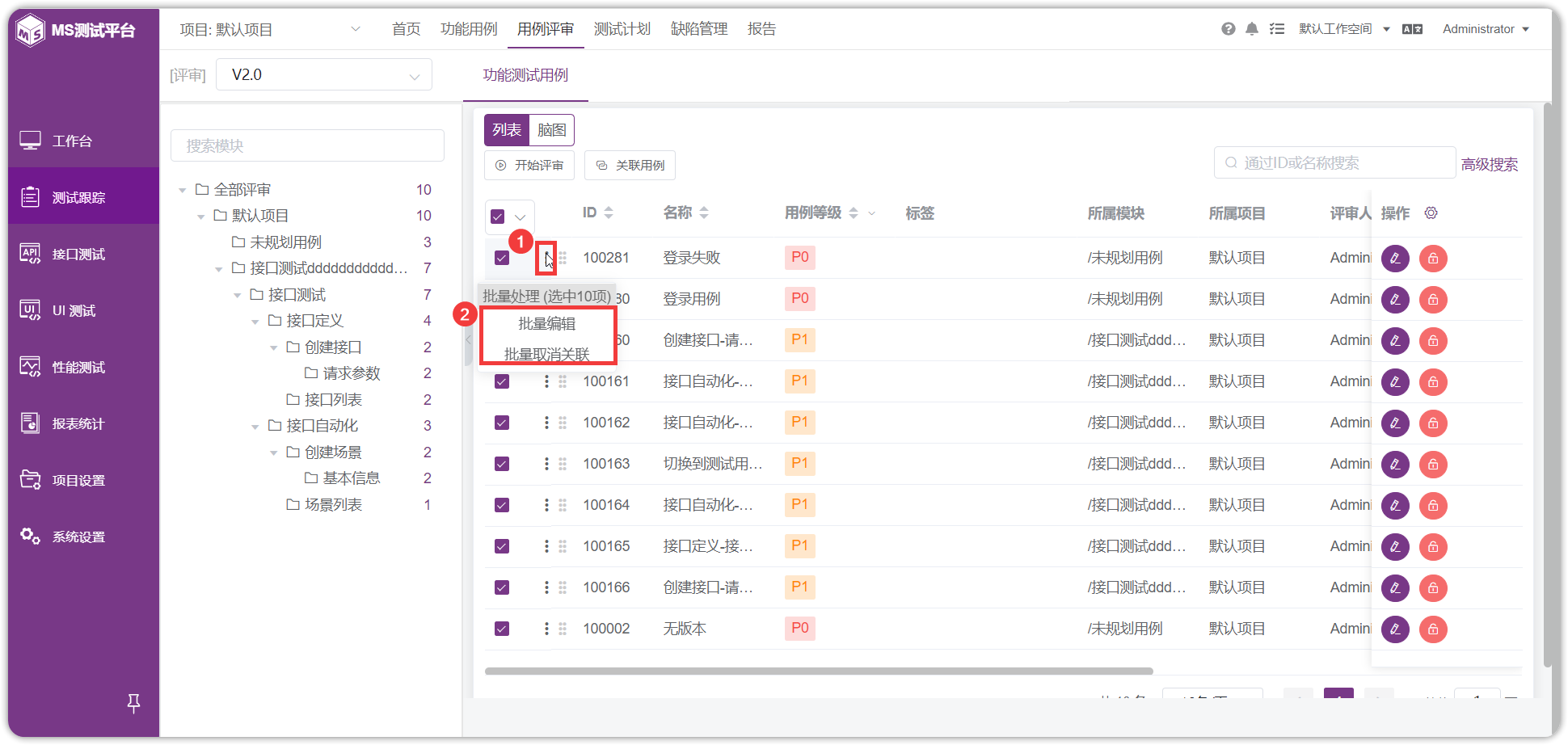Click the red unlink icon for case 100281

pos(1433,258)
